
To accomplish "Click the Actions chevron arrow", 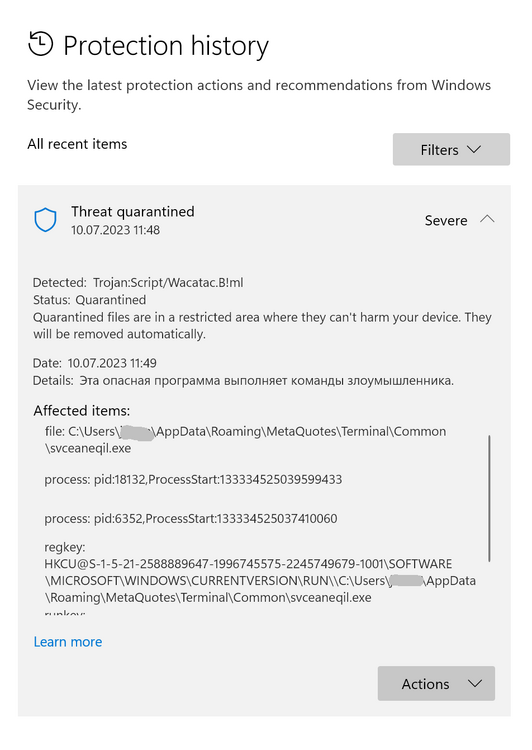I will click(475, 684).
